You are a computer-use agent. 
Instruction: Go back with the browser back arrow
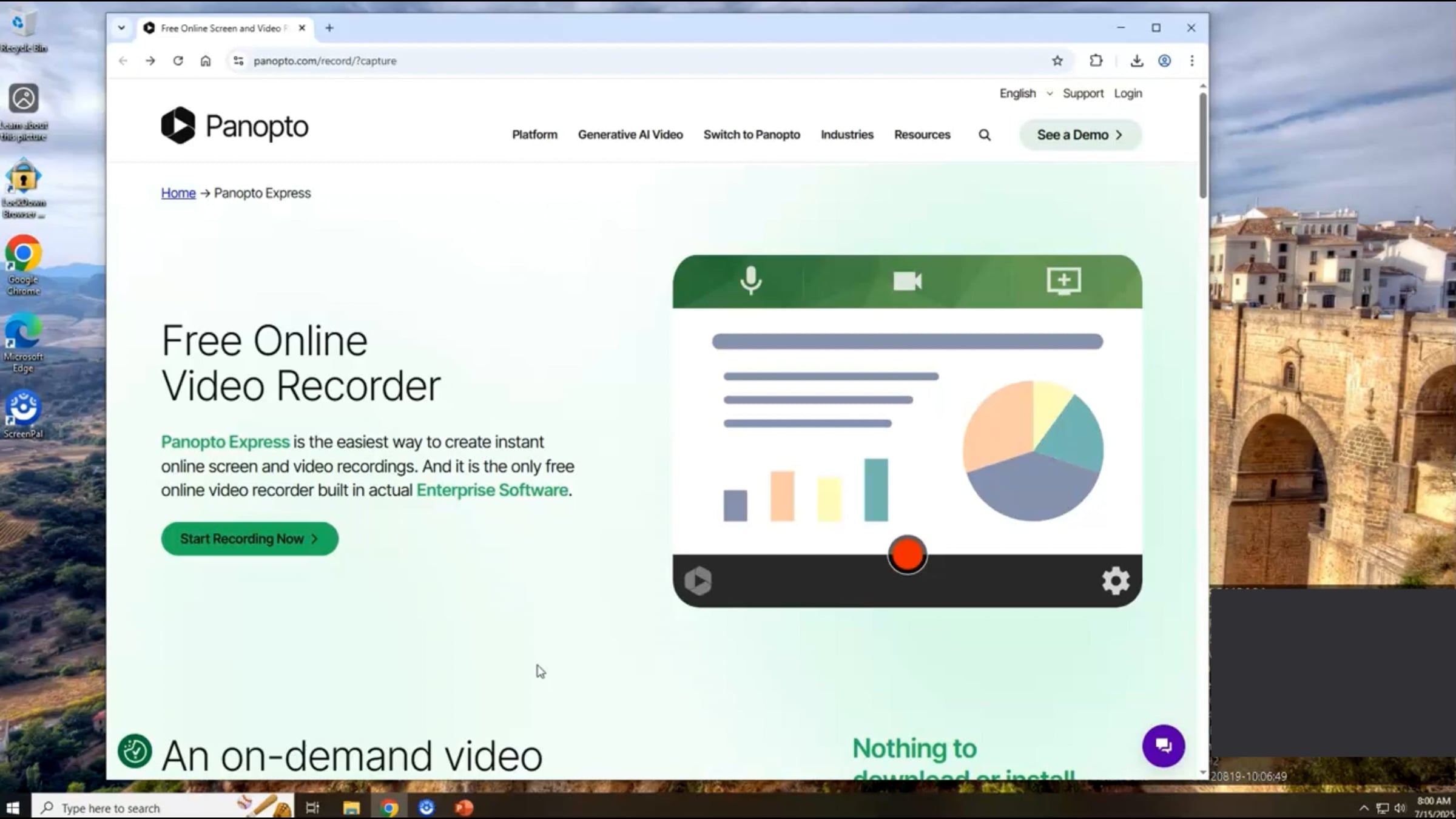[x=123, y=61]
